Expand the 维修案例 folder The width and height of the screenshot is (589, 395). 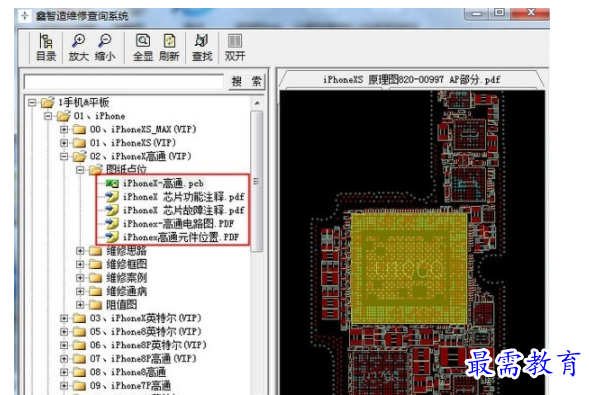tap(80, 278)
